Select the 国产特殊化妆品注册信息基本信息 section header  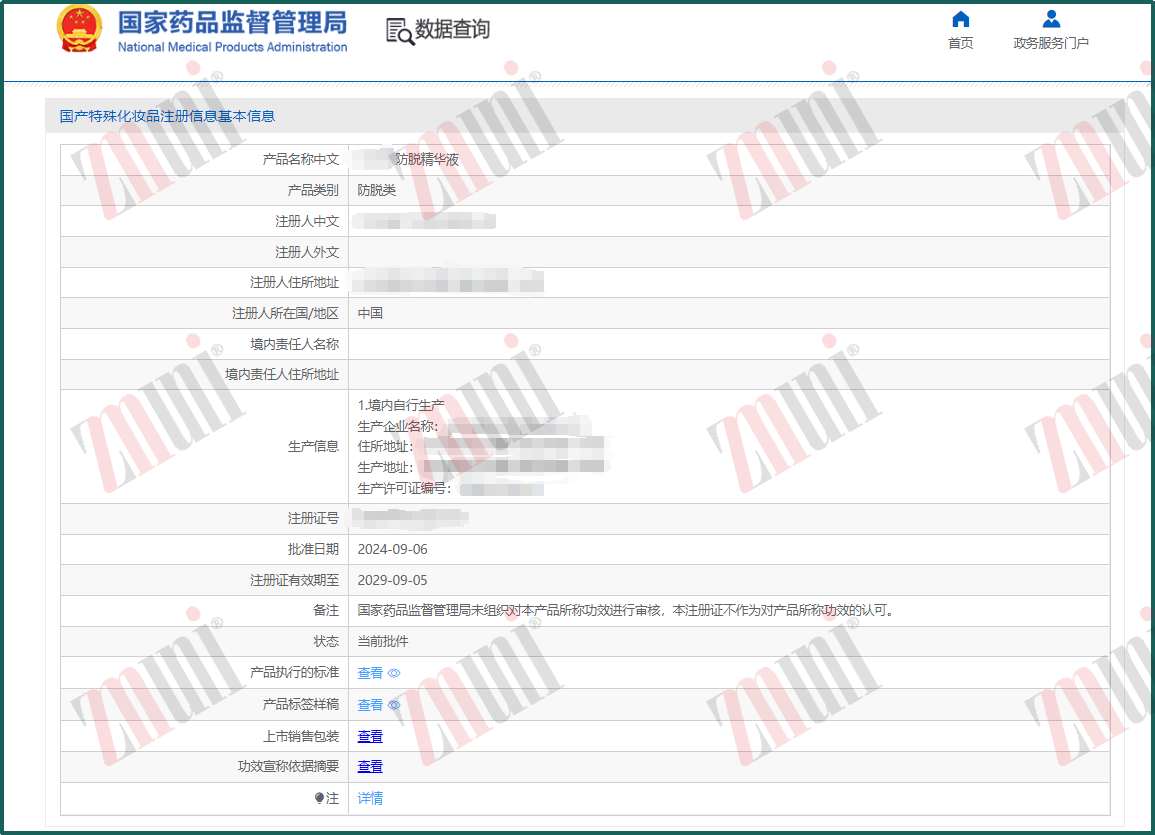point(167,116)
